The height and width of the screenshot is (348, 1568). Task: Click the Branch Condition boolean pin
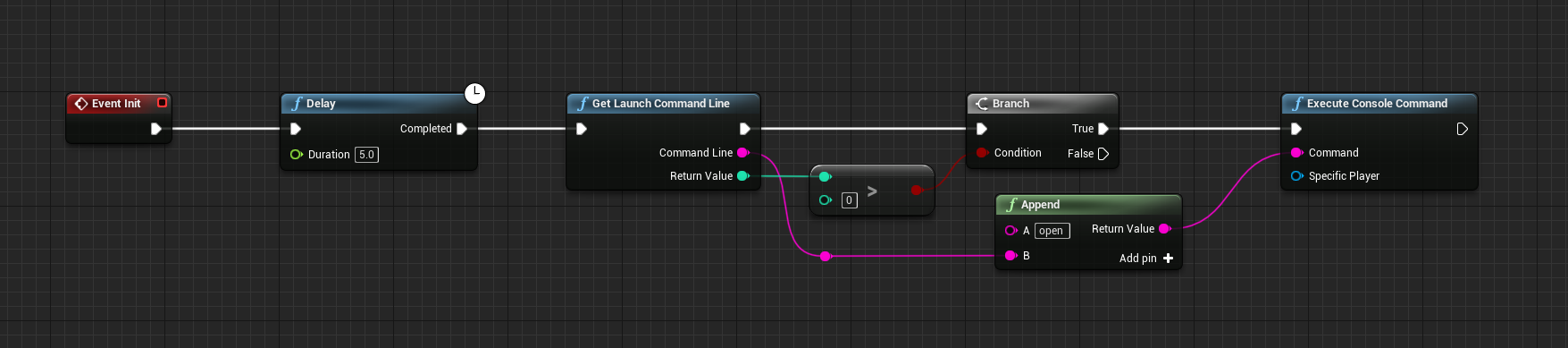click(982, 153)
